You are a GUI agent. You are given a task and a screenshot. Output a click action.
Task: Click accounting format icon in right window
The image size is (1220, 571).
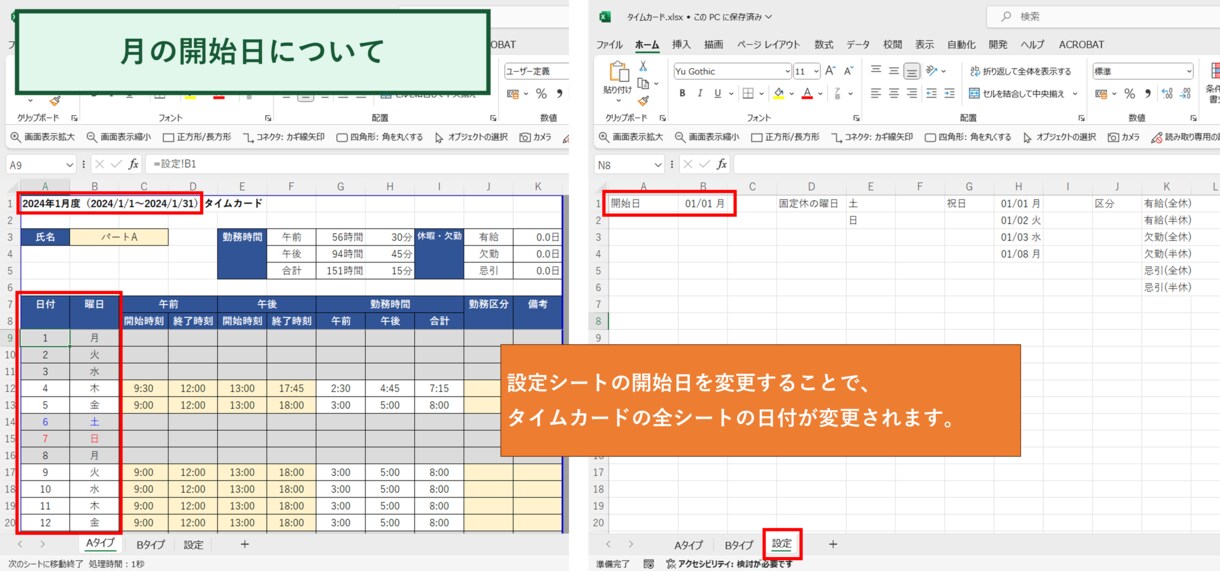pos(1102,93)
